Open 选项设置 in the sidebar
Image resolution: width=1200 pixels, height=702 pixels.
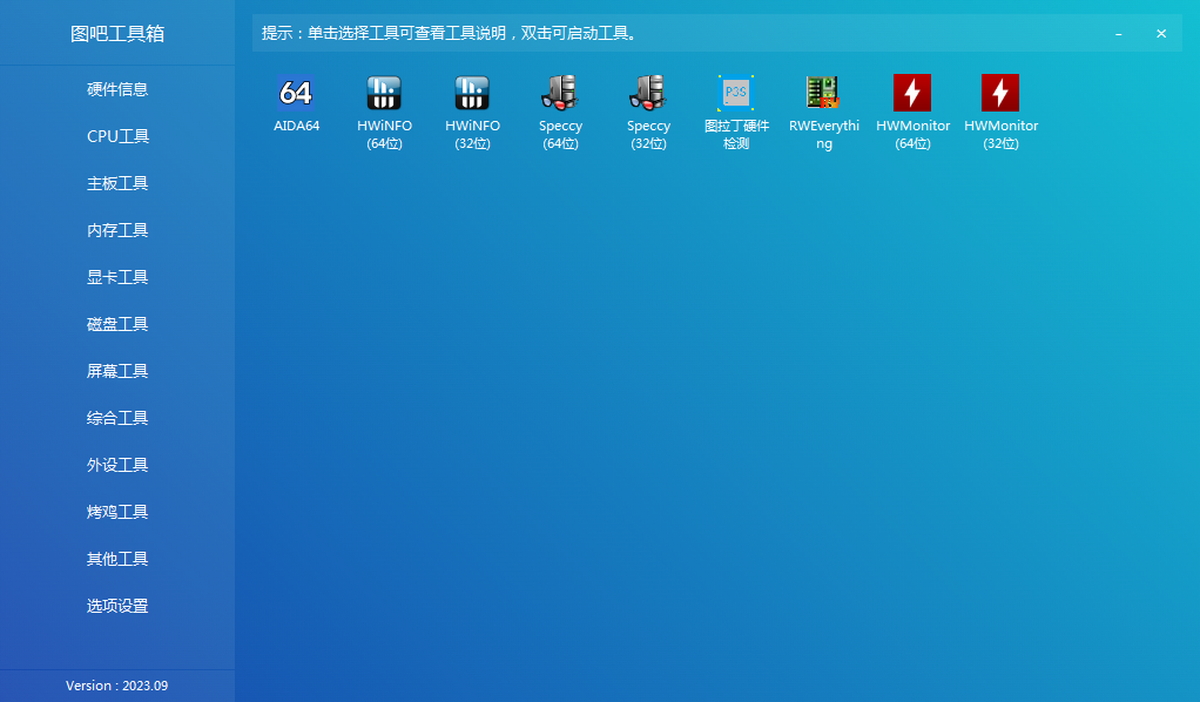click(x=117, y=606)
